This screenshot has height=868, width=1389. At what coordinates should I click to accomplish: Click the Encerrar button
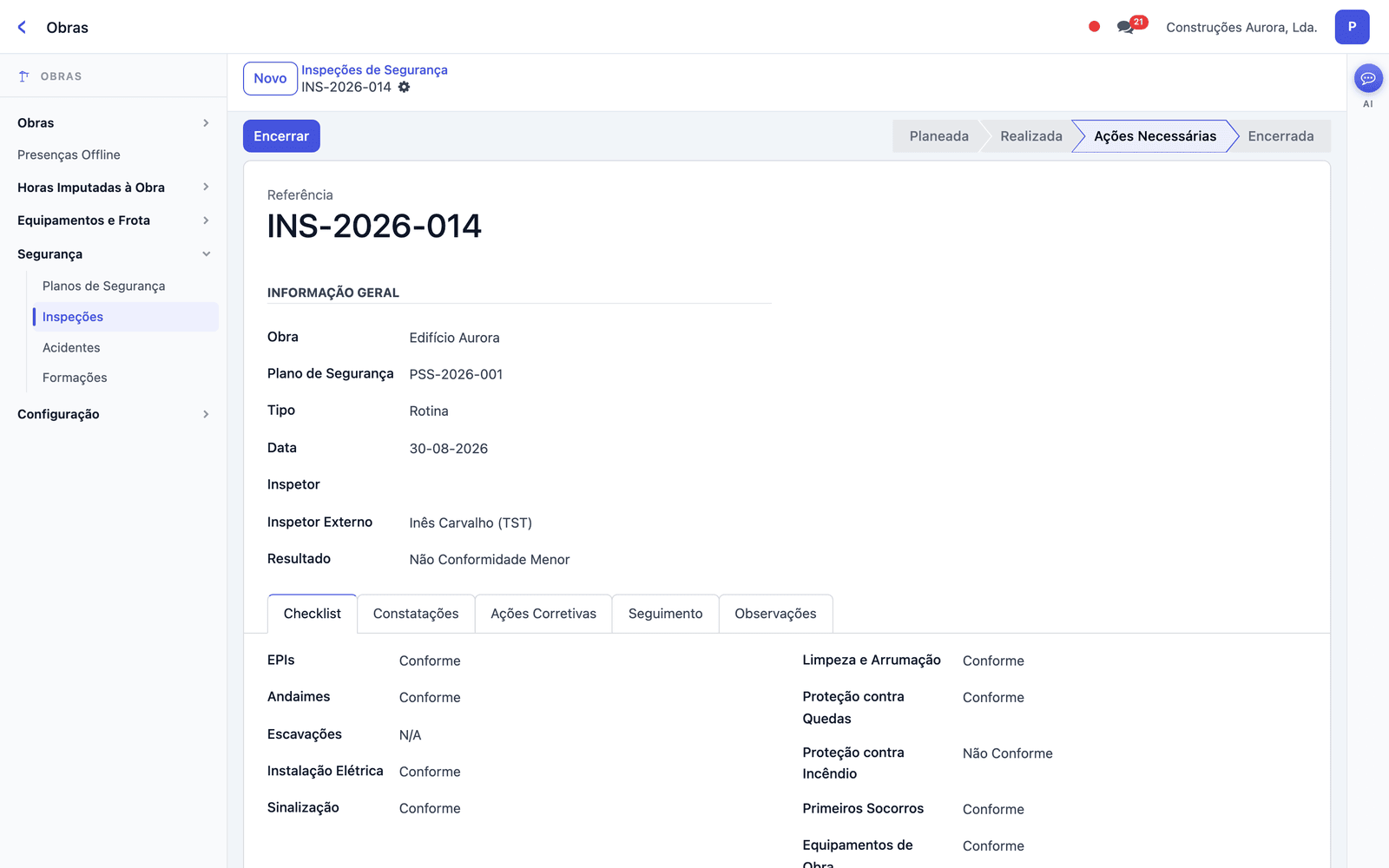pos(281,136)
